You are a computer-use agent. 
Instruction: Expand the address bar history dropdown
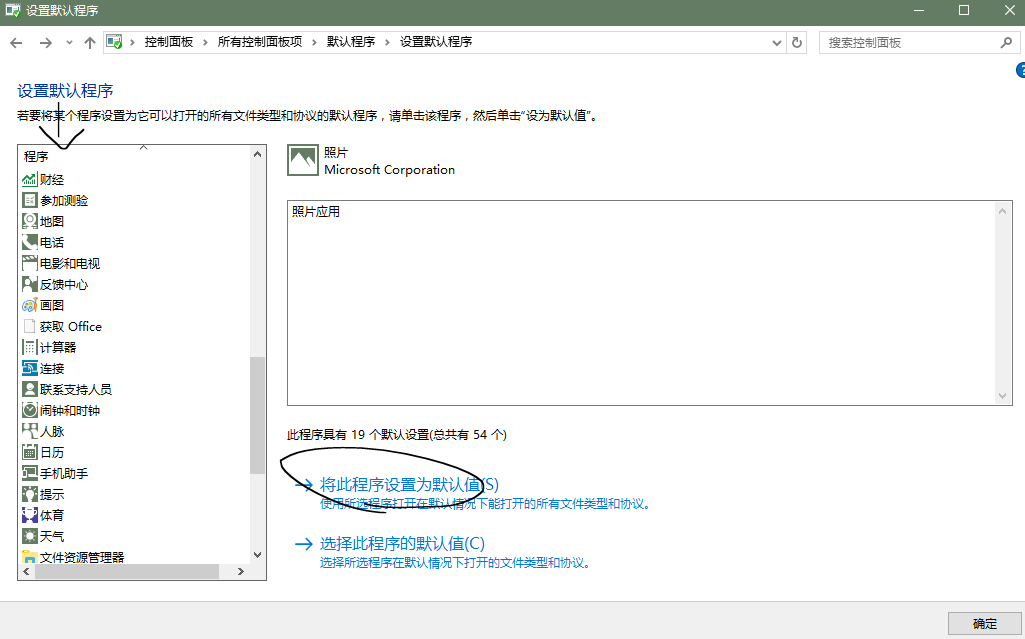click(777, 42)
